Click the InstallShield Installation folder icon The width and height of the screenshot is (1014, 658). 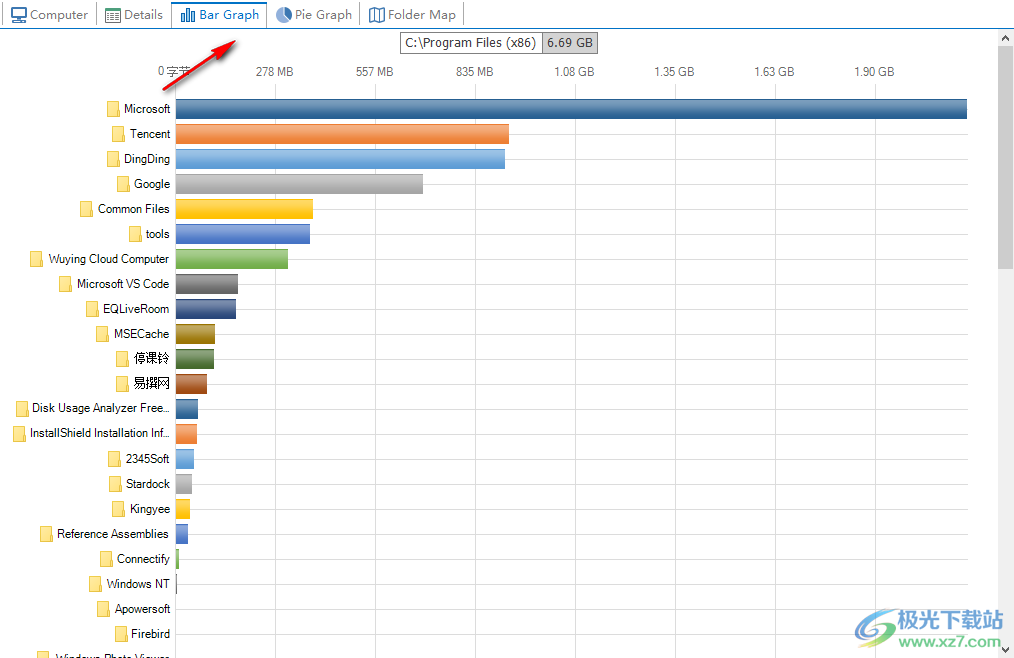[x=19, y=433]
